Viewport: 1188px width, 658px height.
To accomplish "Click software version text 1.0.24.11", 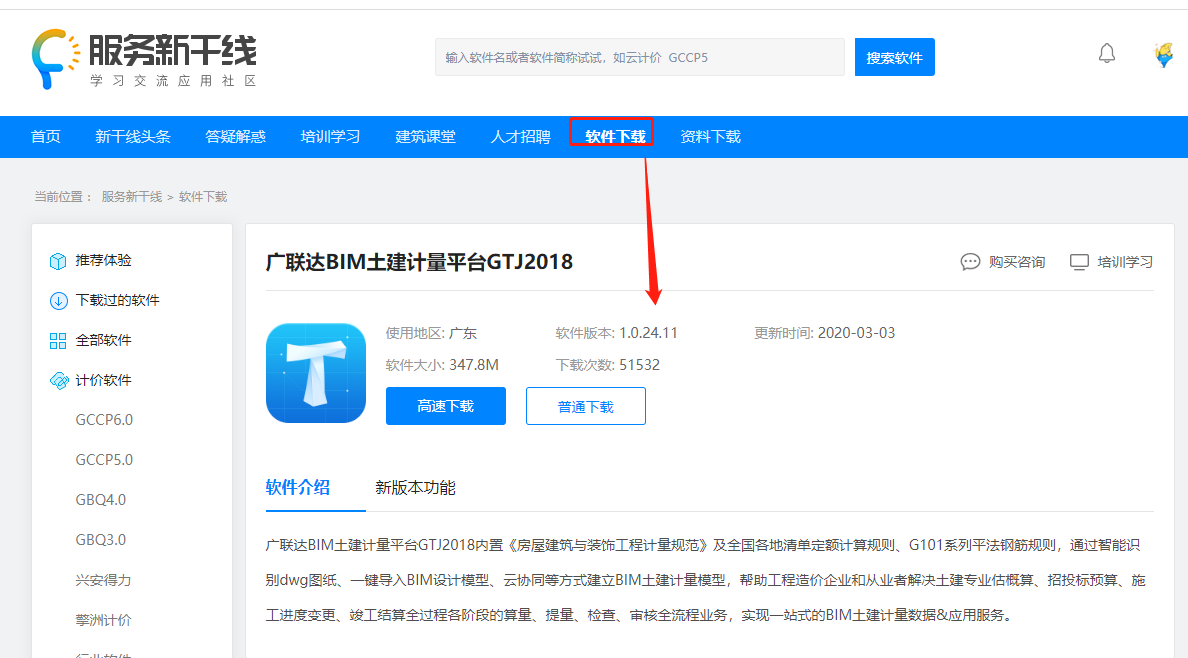I will (x=649, y=333).
